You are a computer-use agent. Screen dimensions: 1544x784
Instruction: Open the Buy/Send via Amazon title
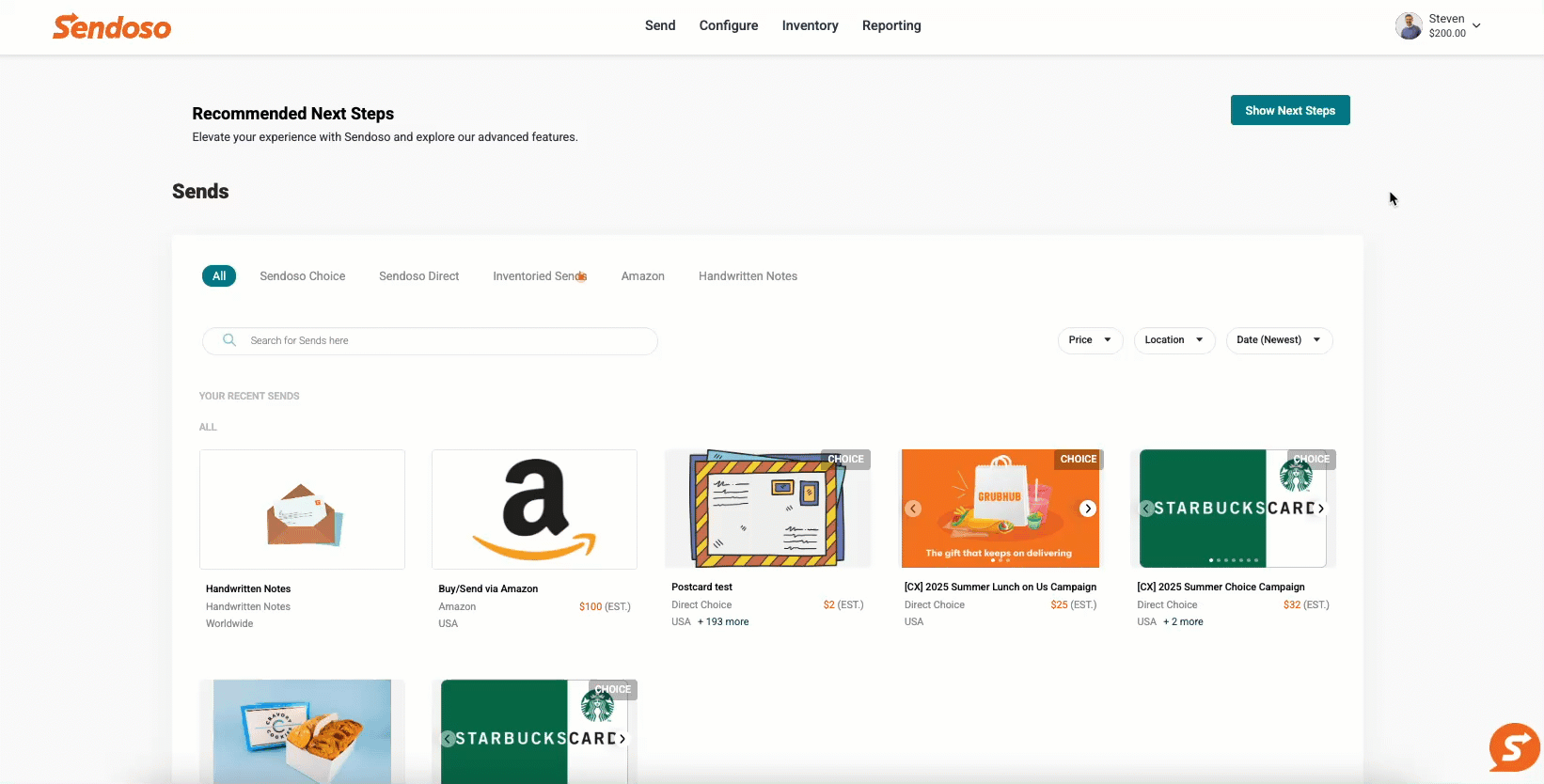coord(488,588)
